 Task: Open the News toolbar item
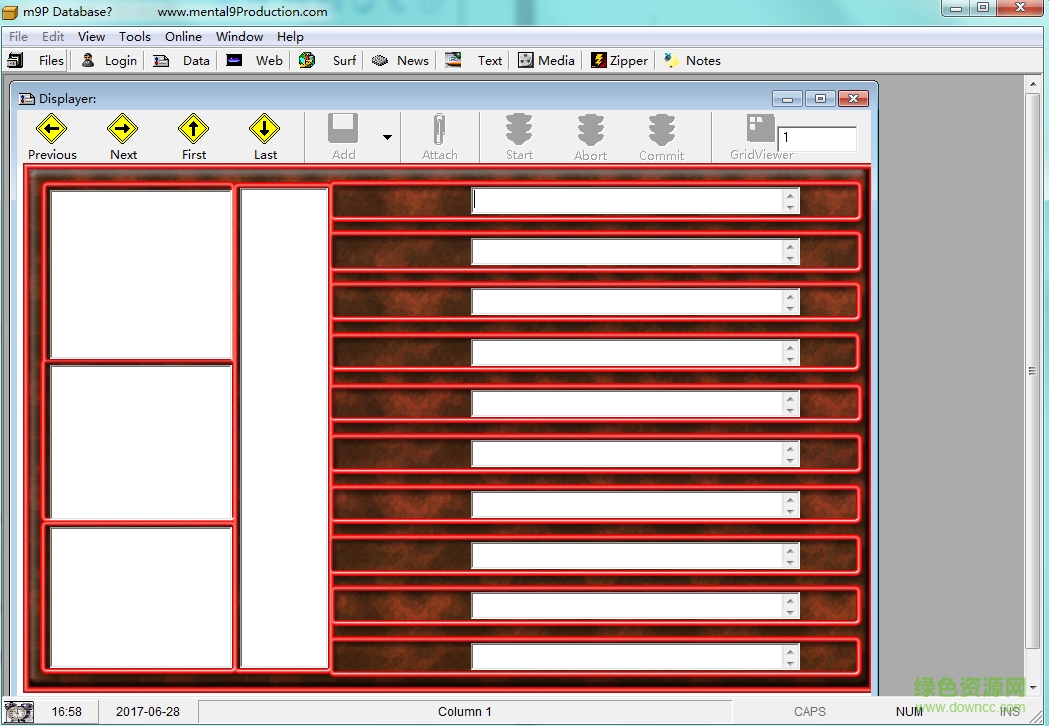click(x=400, y=60)
